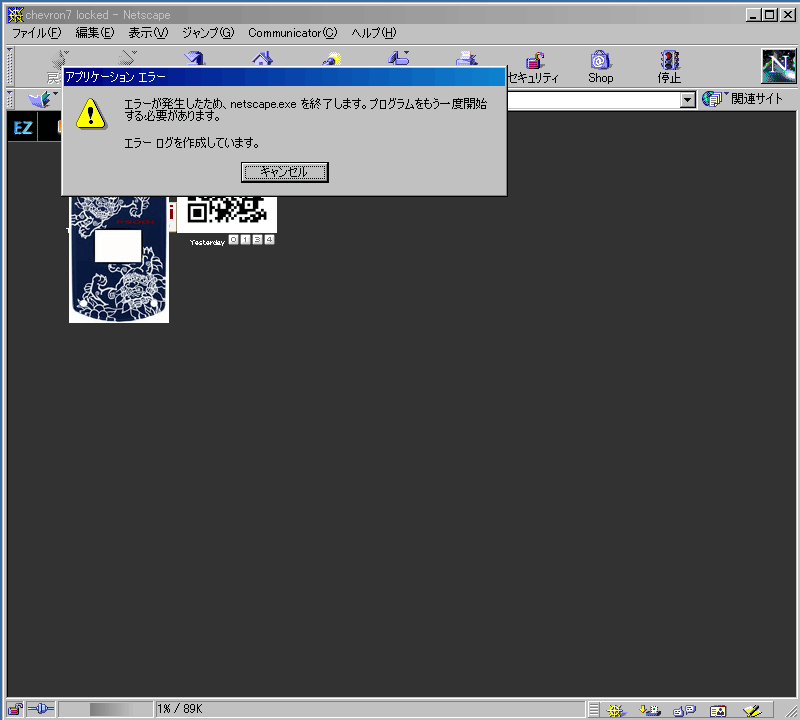Click the window resize grip corner

(790, 710)
